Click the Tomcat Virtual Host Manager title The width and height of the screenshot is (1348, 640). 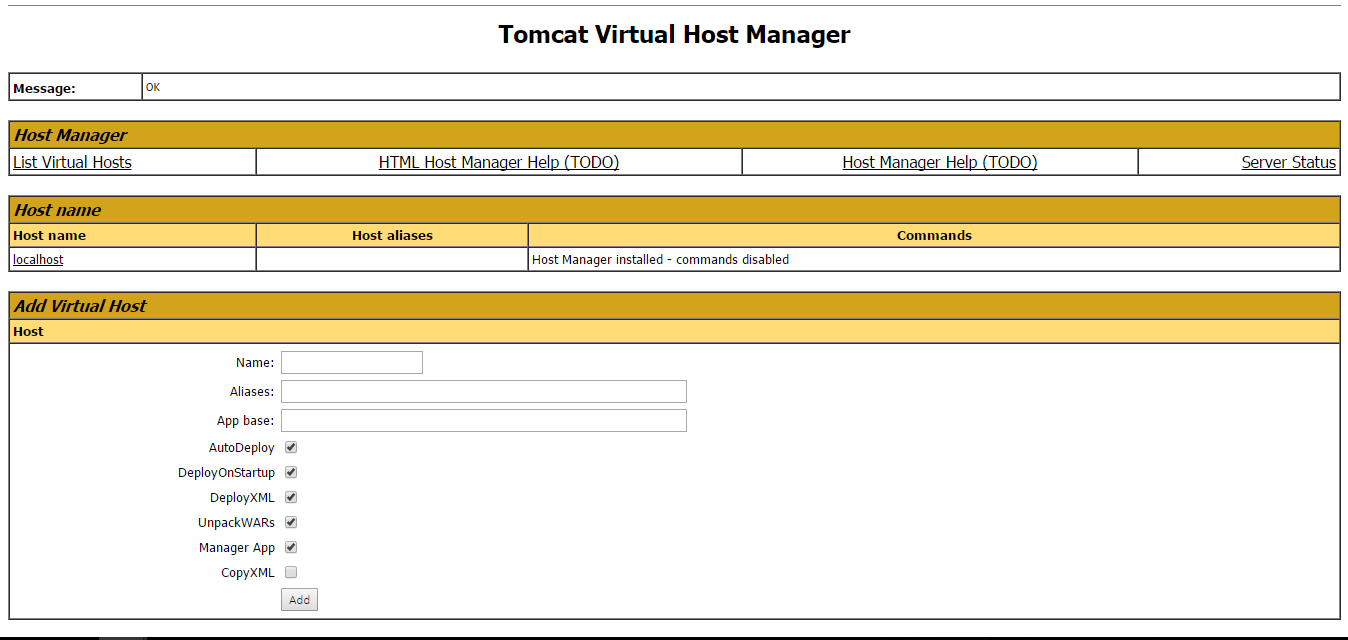[674, 34]
